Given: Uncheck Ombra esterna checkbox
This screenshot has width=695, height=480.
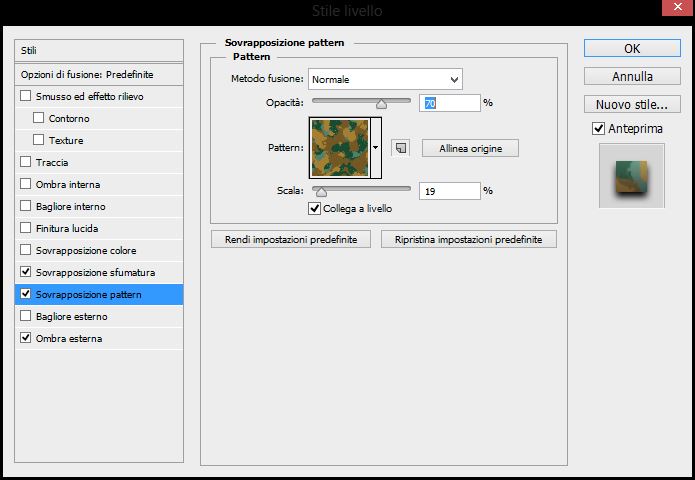Looking at the screenshot, I should click(x=26, y=338).
